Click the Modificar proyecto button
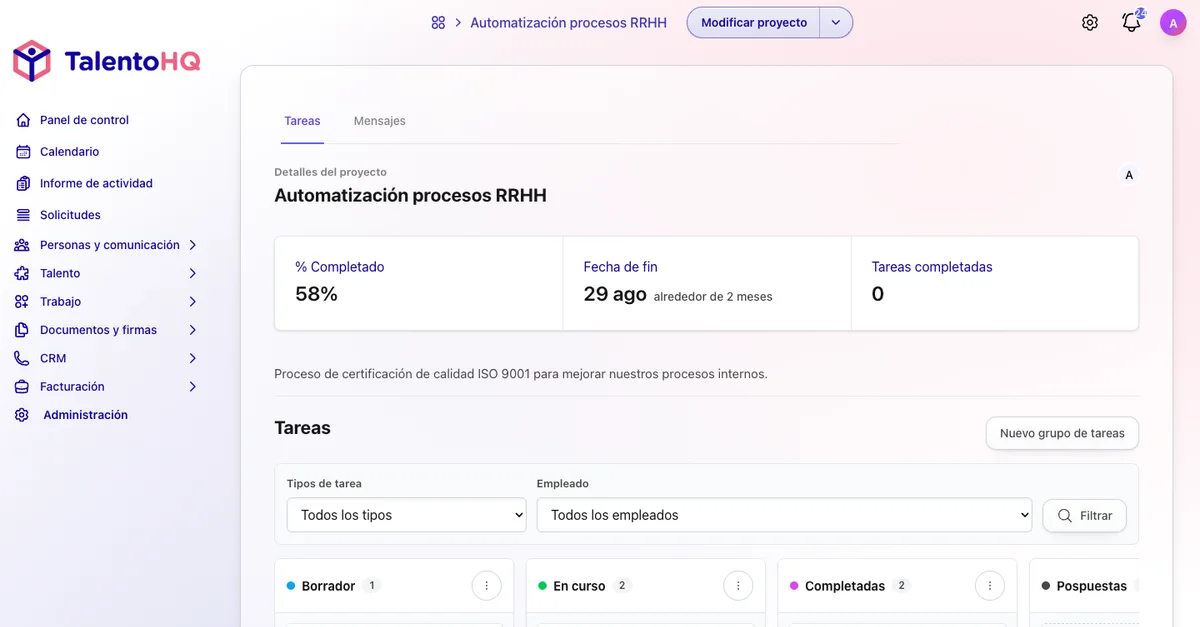1200x627 pixels. pyautogui.click(x=754, y=23)
